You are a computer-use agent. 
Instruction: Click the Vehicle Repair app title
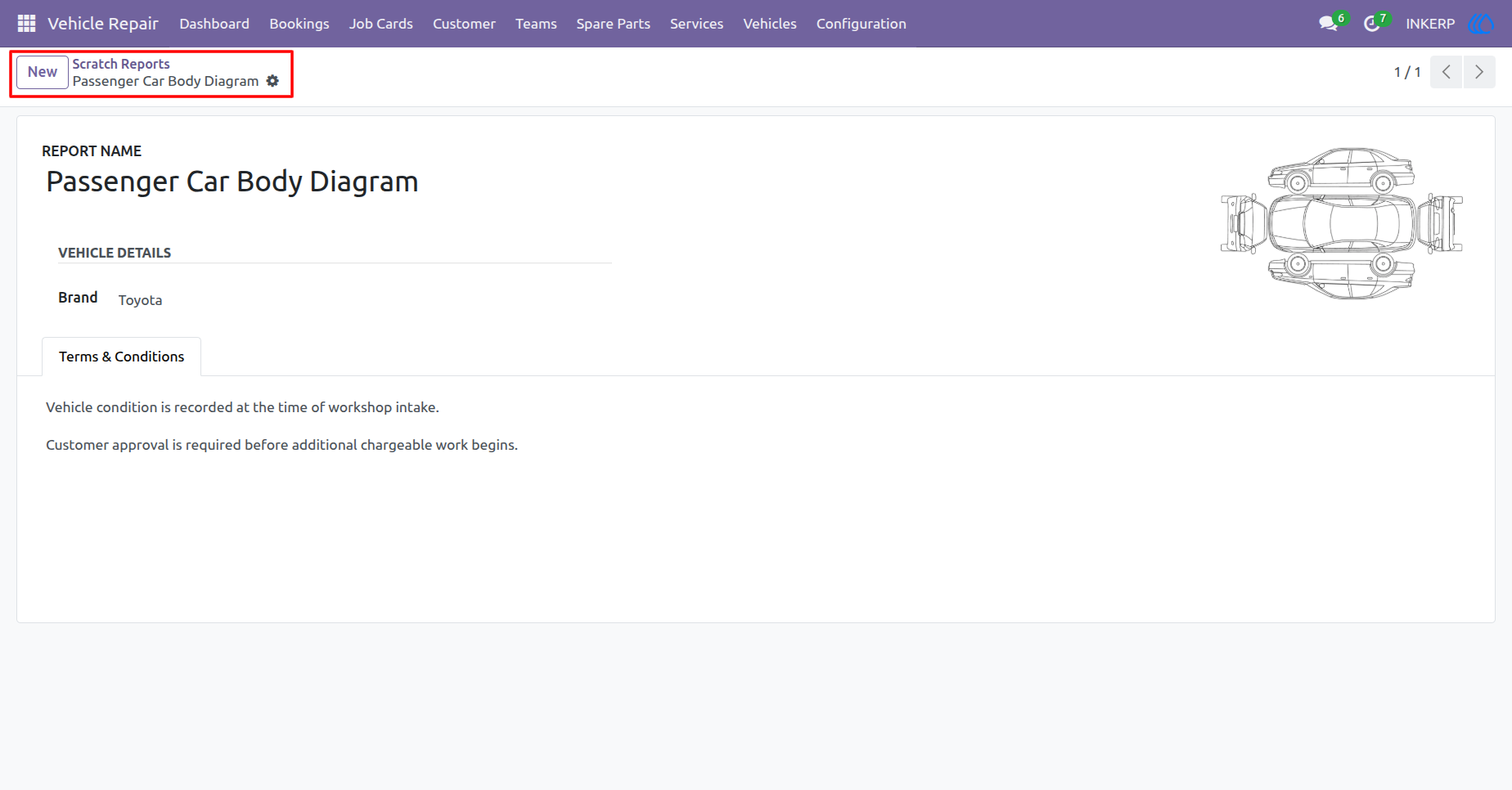coord(103,24)
